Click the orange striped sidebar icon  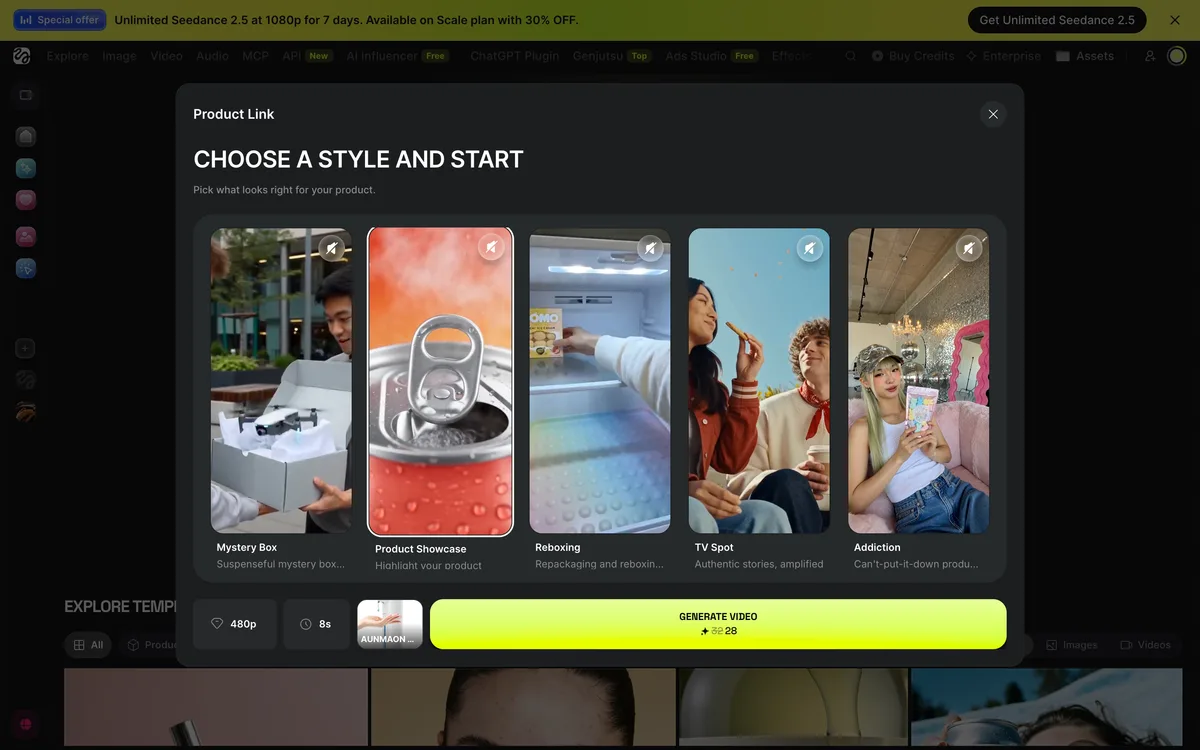(26, 411)
